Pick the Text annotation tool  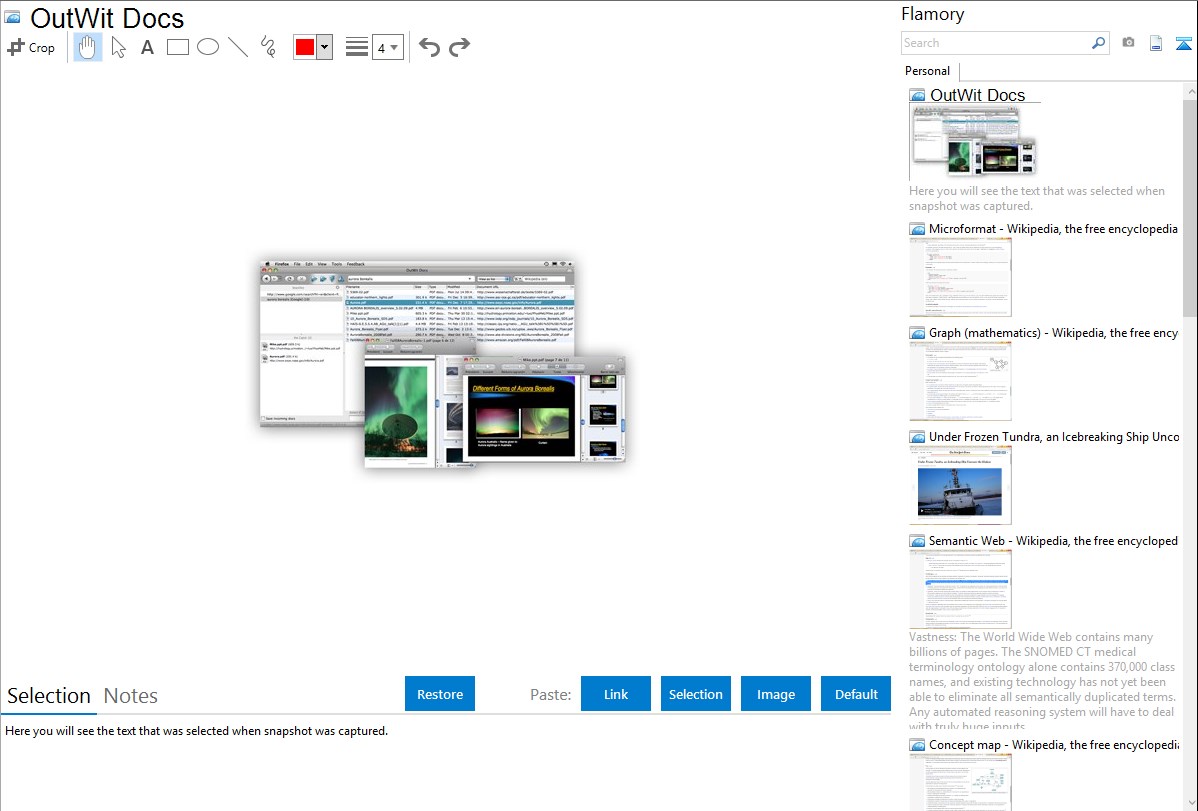[x=147, y=47]
